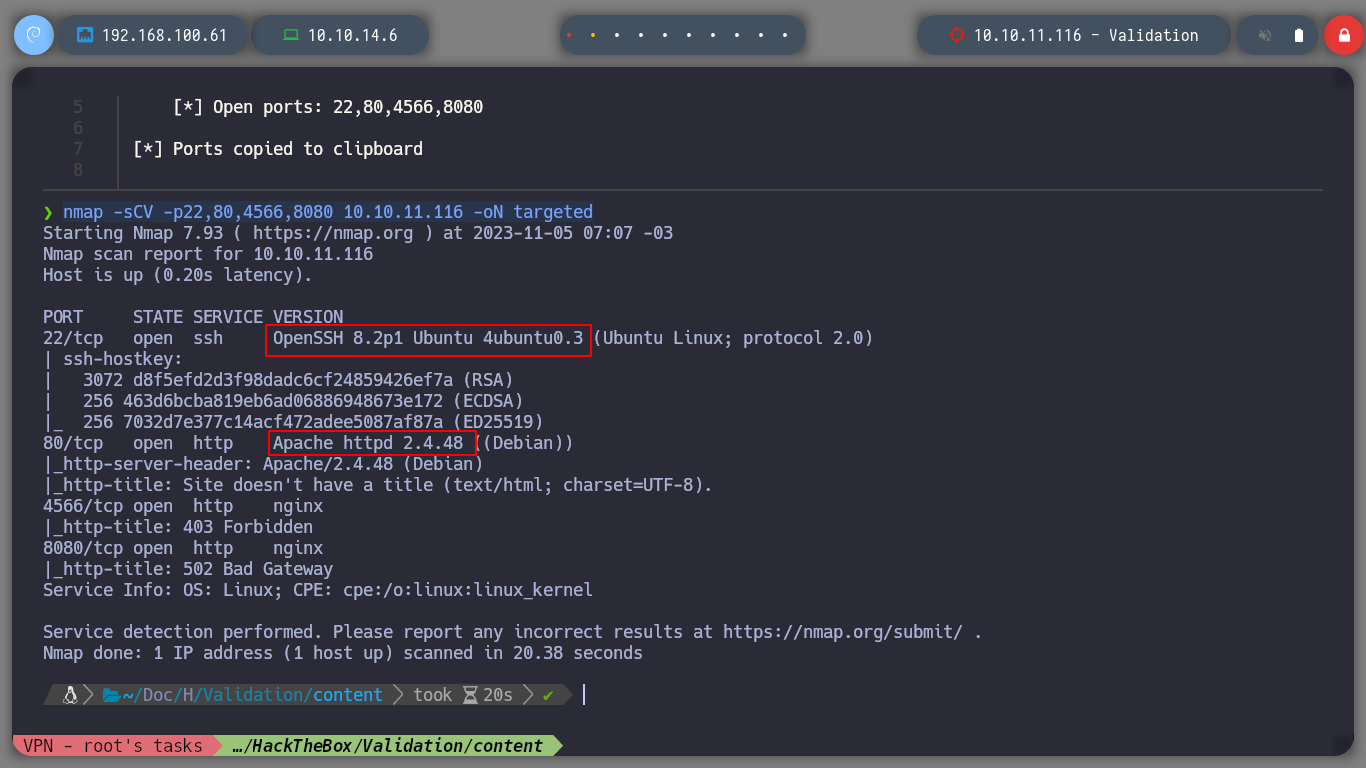
Task: Click the "10.10.11.116 - Validation" target module
Action: click(x=1073, y=35)
